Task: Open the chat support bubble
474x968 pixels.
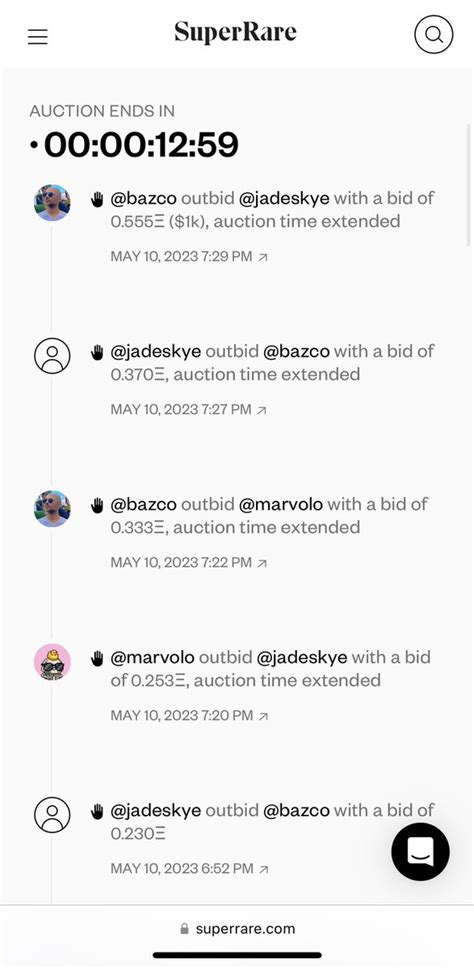Action: coord(420,851)
